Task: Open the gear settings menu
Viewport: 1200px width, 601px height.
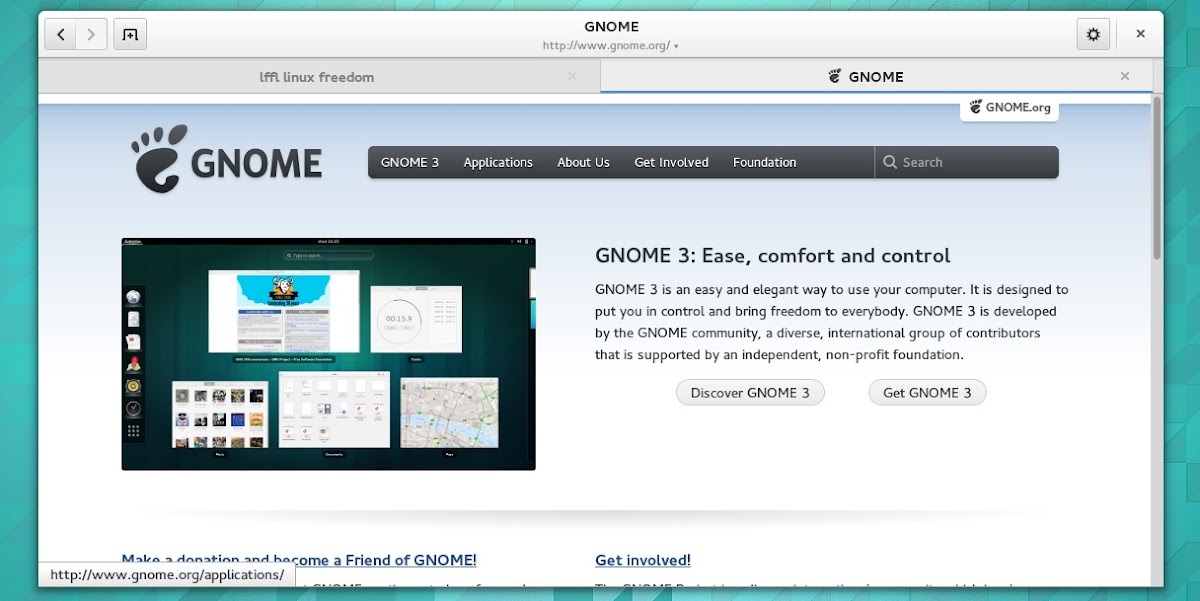Action: [x=1093, y=35]
